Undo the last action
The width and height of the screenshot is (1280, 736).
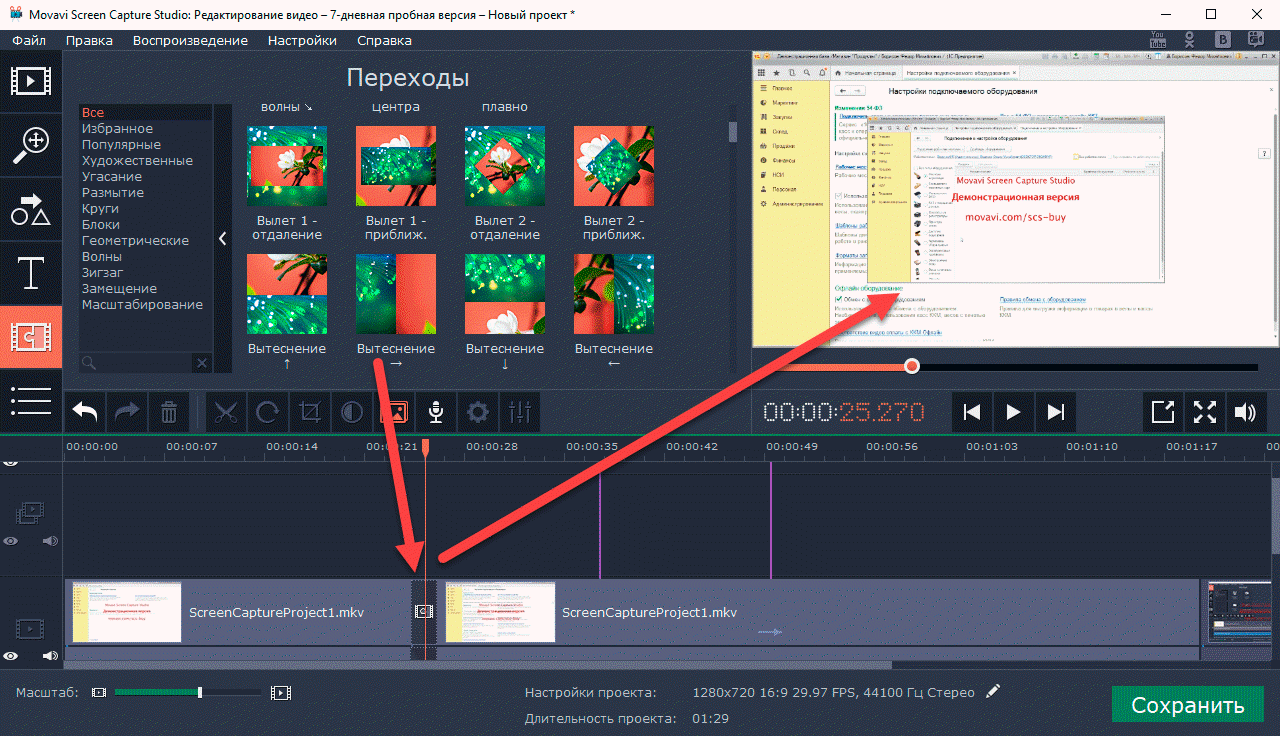tap(86, 411)
